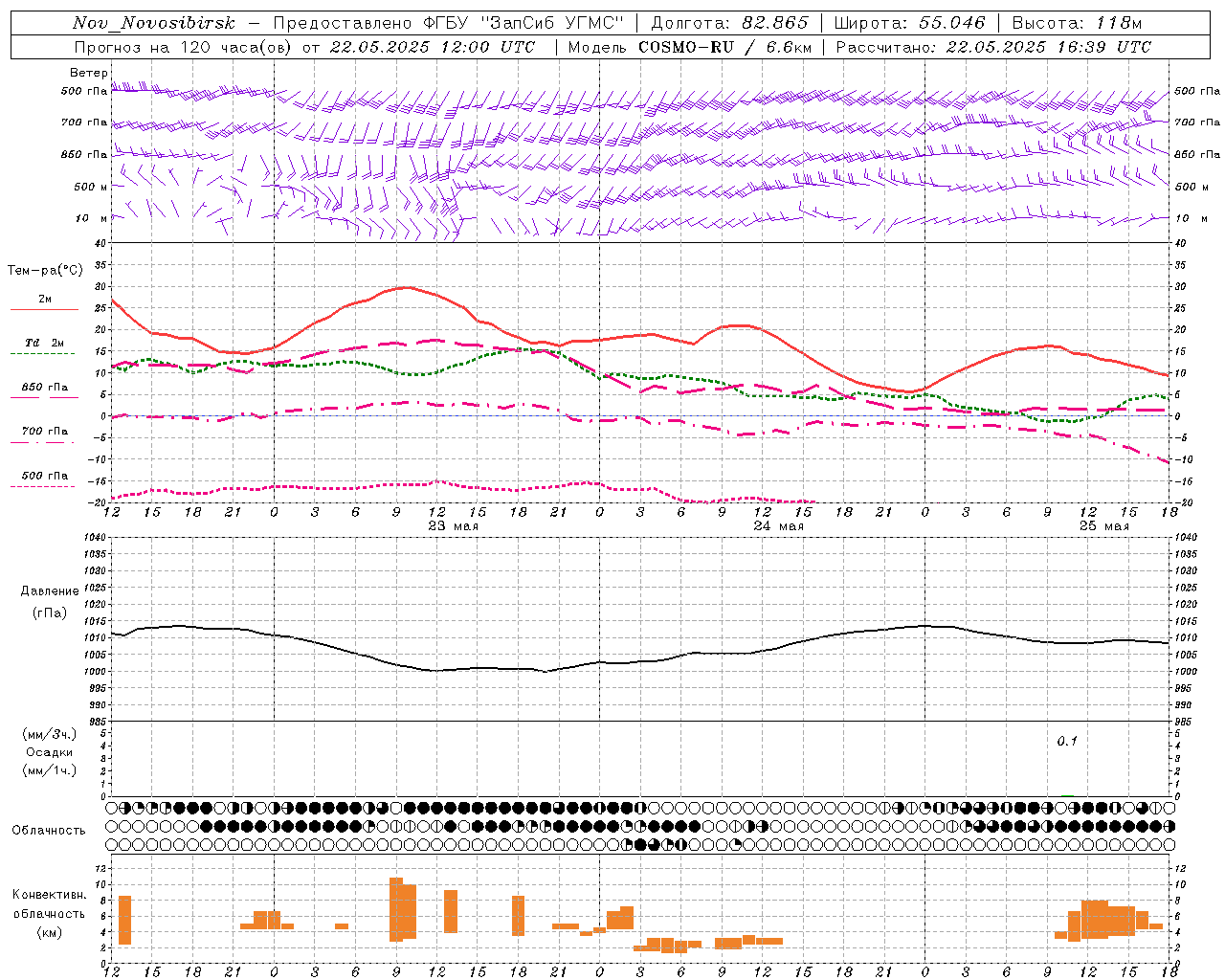Viewport: 1225px width, 980px height.
Task: Click the '(гПа)' unit under Давление
Action: click(x=48, y=613)
